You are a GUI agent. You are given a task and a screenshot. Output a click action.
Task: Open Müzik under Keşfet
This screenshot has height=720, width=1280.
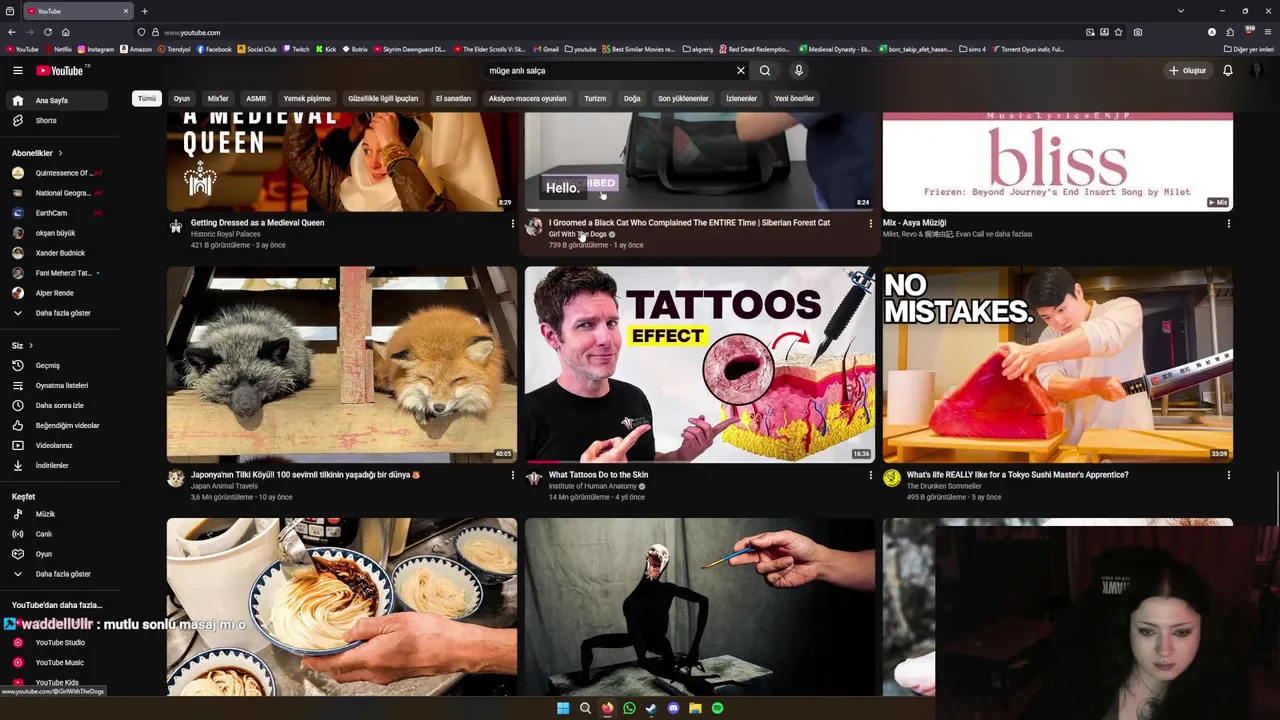coord(56,514)
